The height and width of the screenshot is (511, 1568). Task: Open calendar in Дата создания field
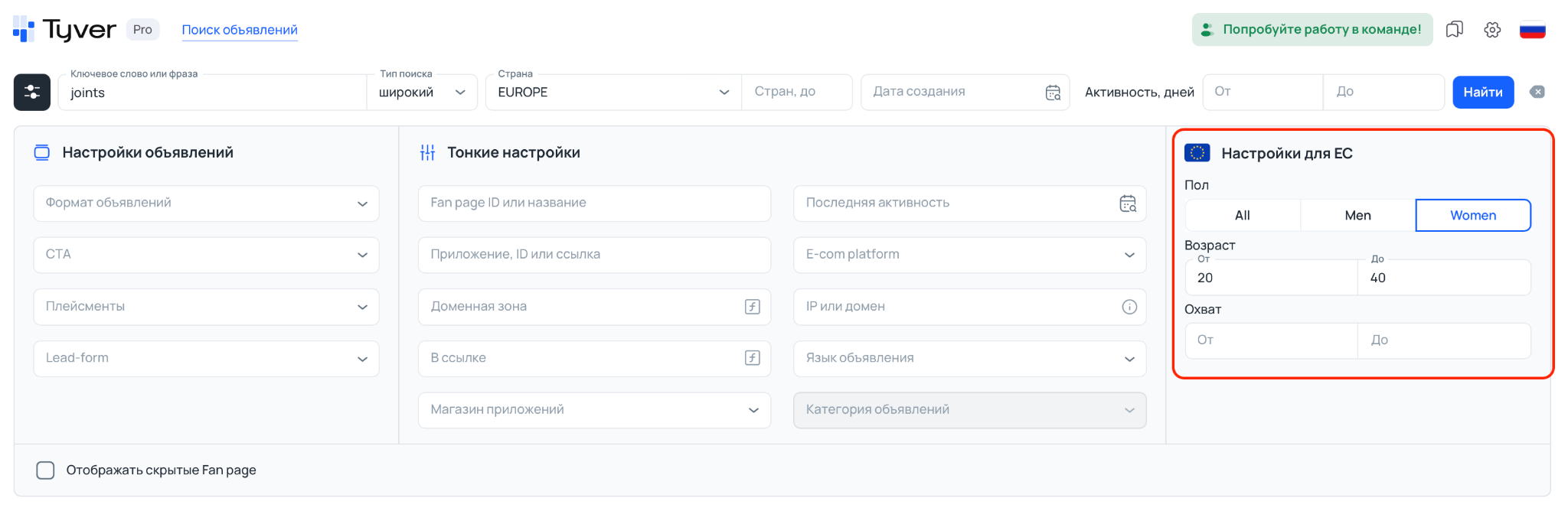(1053, 92)
